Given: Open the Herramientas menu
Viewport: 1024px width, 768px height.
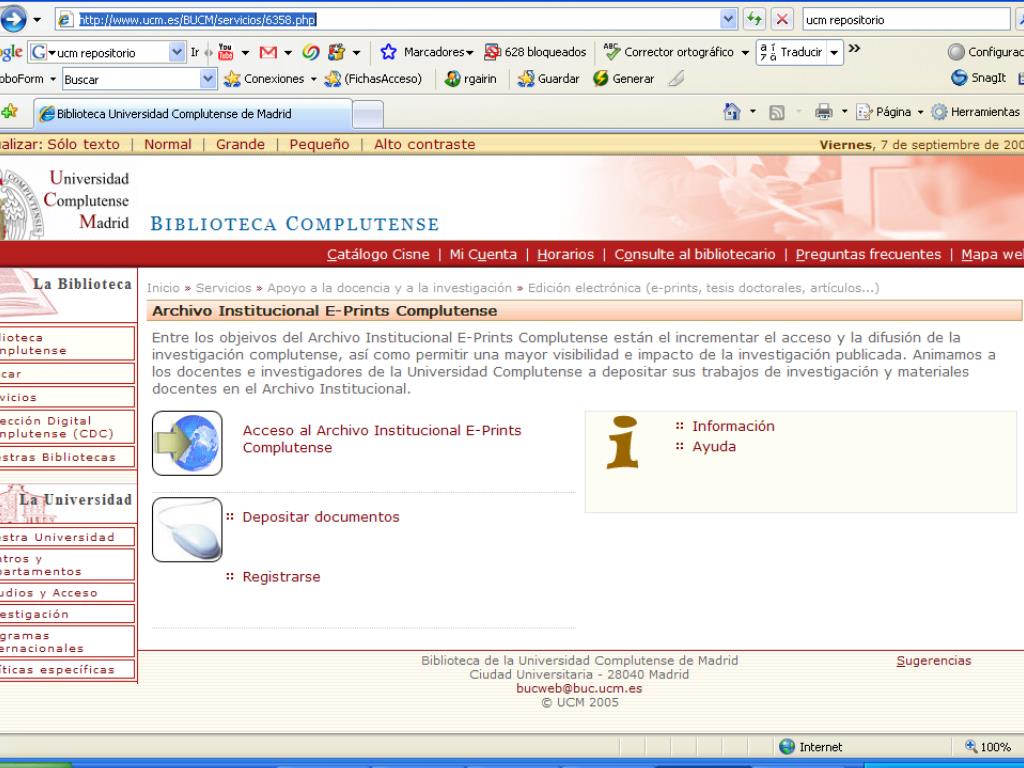Looking at the screenshot, I should [x=975, y=112].
